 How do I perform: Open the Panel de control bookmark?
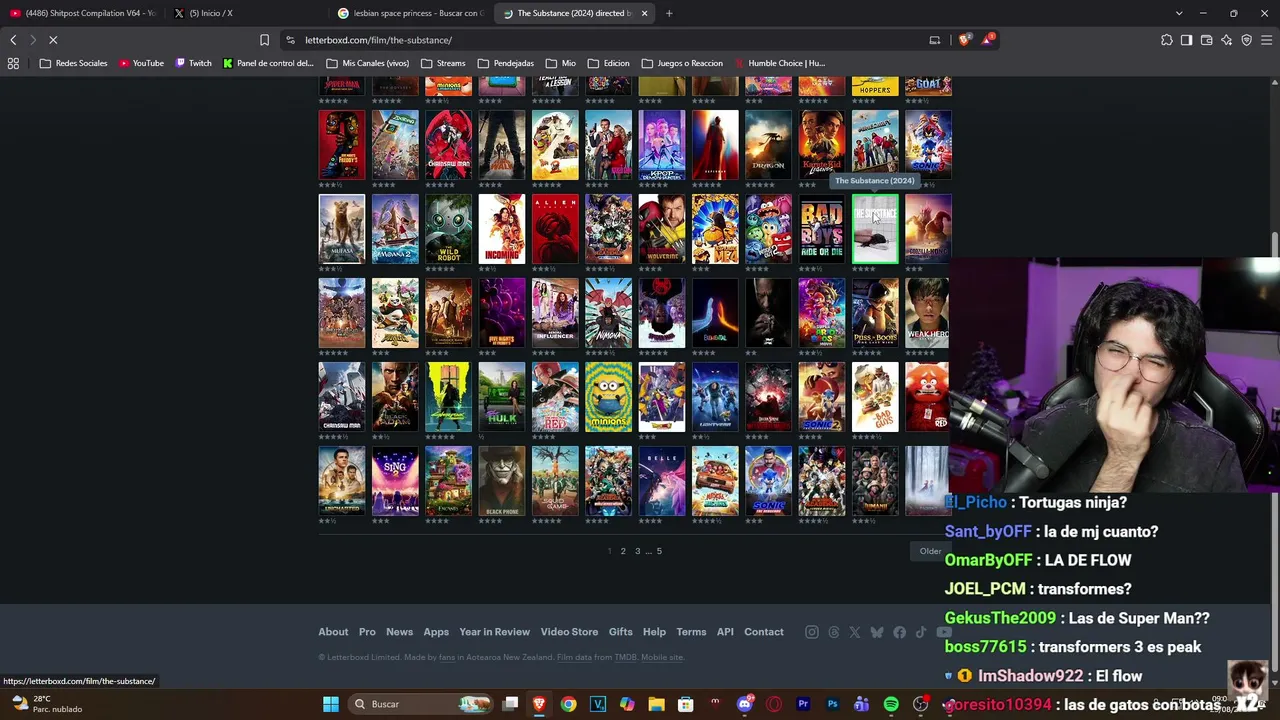click(268, 63)
